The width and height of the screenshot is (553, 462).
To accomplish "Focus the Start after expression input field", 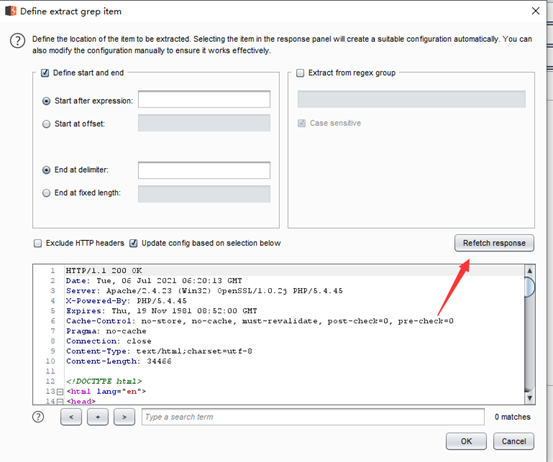I will pos(204,99).
